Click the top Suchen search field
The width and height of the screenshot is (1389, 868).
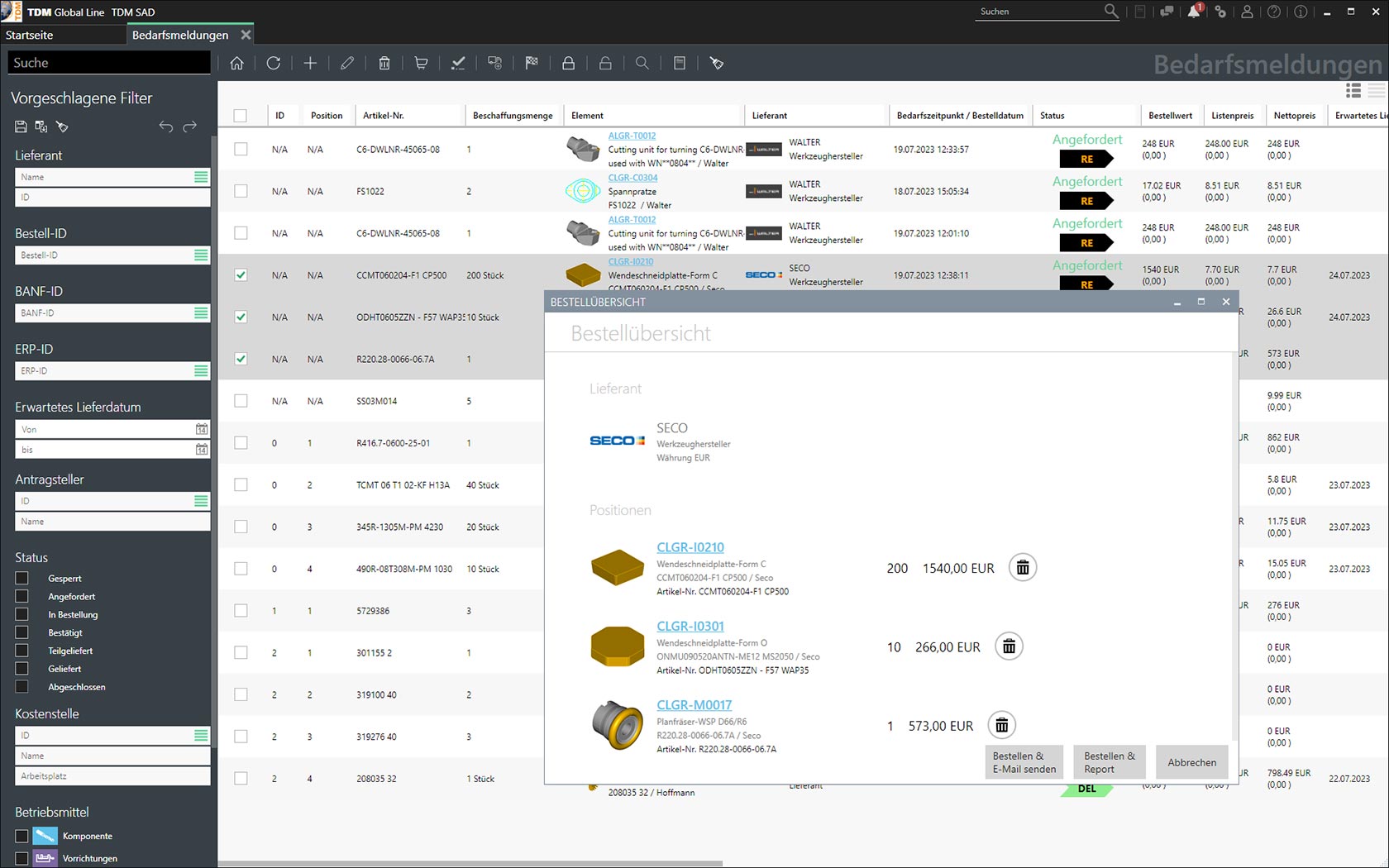[x=1040, y=12]
